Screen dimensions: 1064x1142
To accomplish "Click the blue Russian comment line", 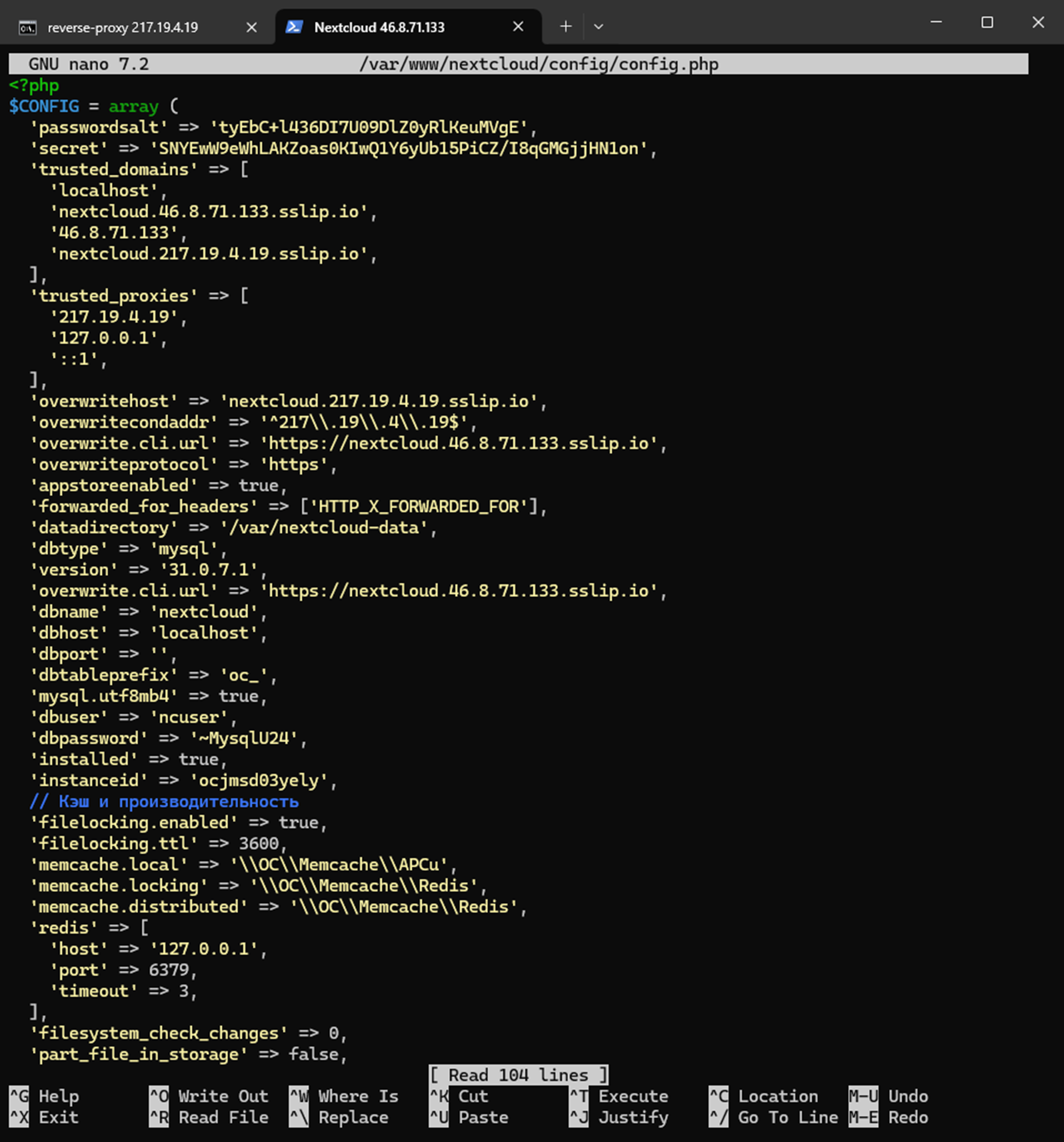I will pos(164,801).
